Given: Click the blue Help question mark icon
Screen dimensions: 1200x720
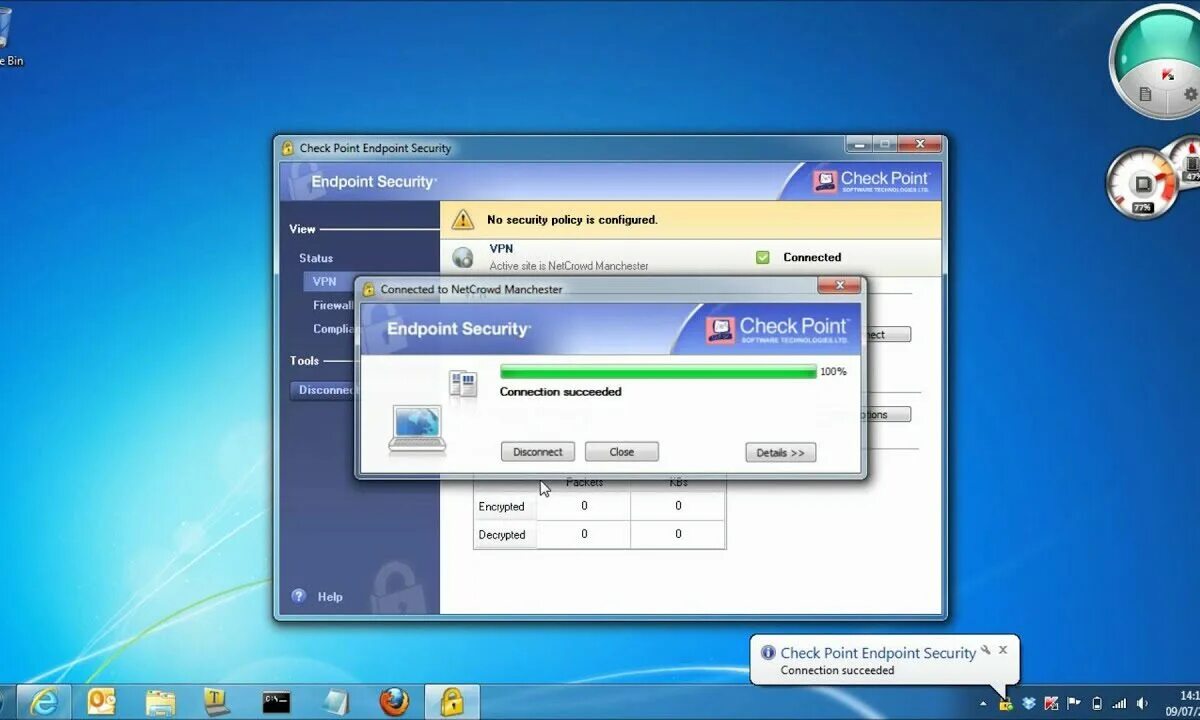Looking at the screenshot, I should [x=299, y=596].
